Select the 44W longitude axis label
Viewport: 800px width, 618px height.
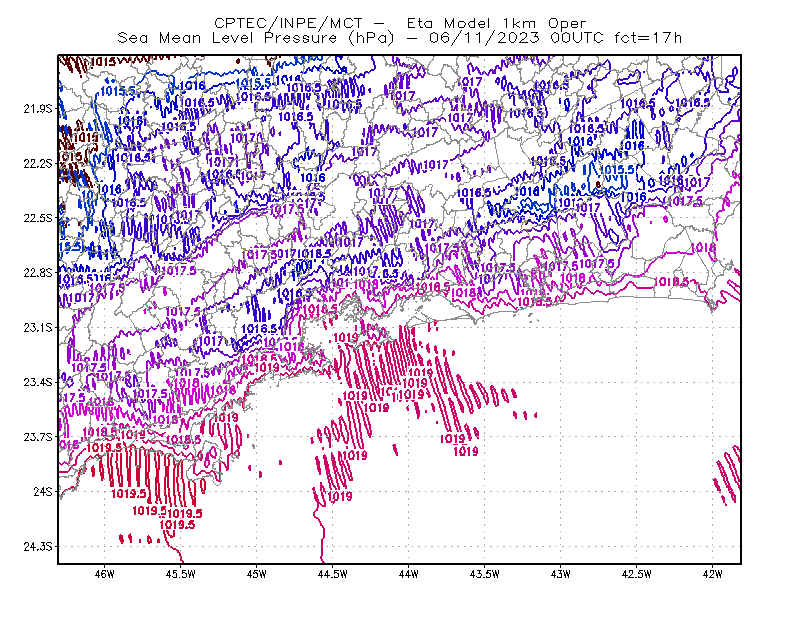point(409,574)
